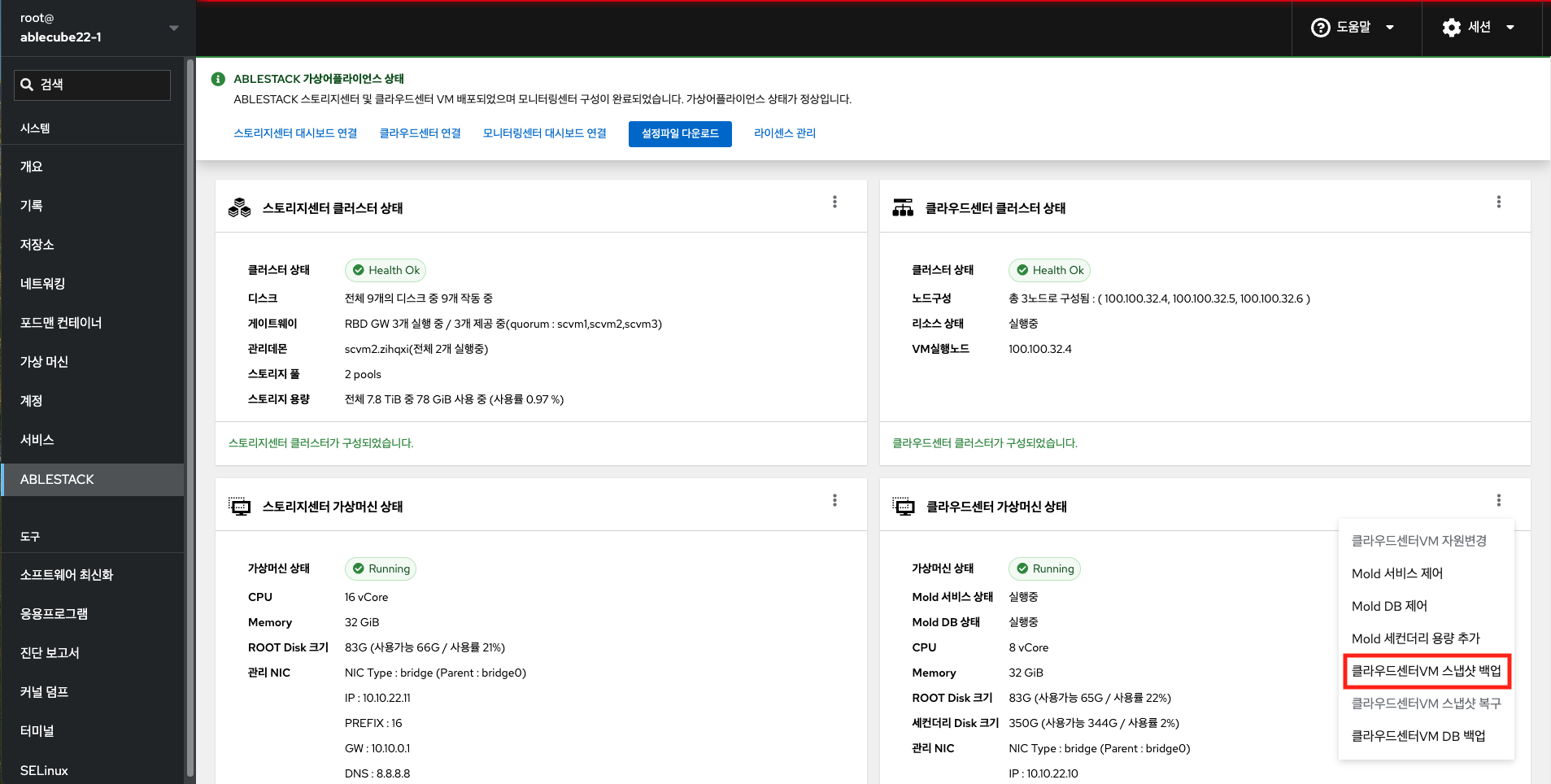1551x784 pixels.
Task: Click the 설정파일 다운로드 button
Action: tap(680, 134)
